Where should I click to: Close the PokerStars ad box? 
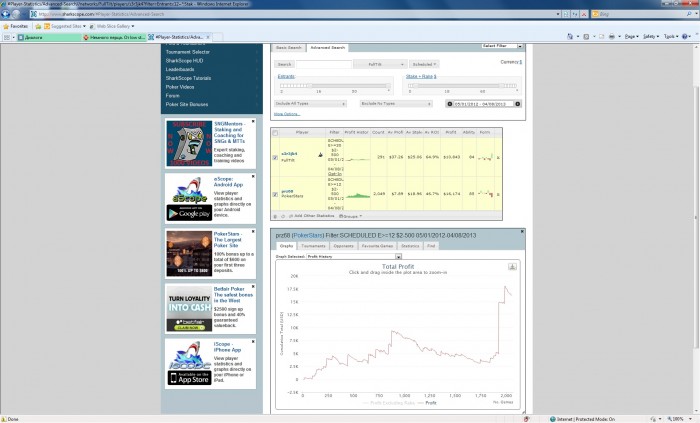(x=253, y=232)
